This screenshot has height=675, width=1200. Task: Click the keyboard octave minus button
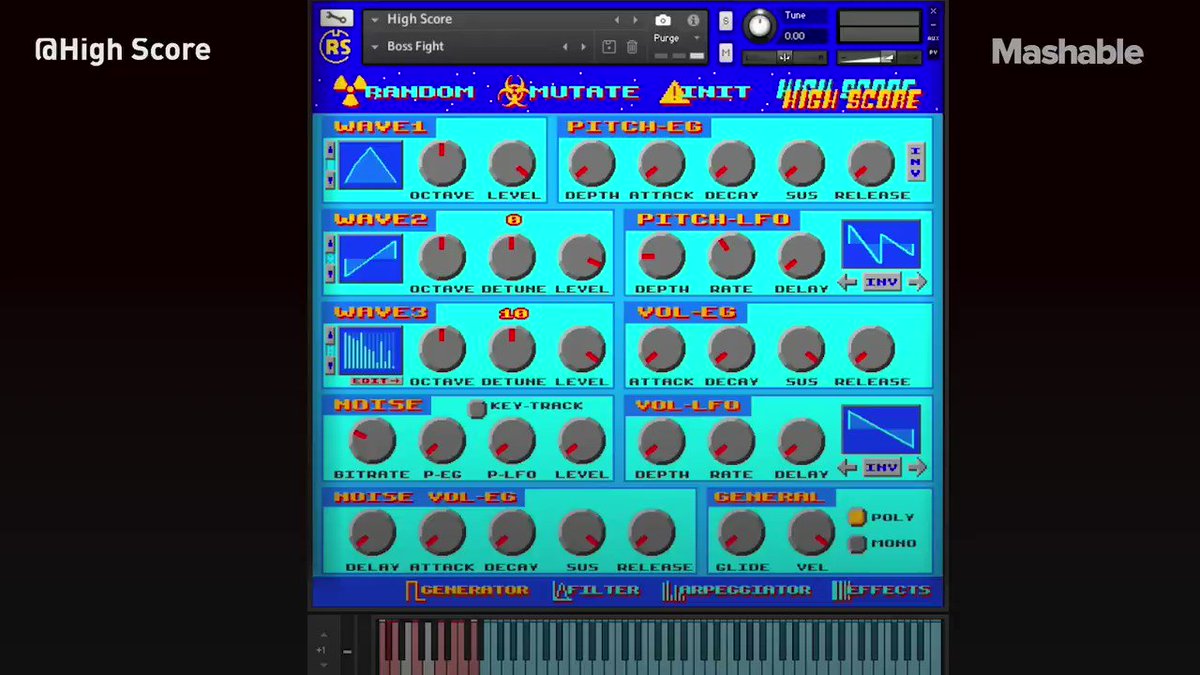click(347, 652)
